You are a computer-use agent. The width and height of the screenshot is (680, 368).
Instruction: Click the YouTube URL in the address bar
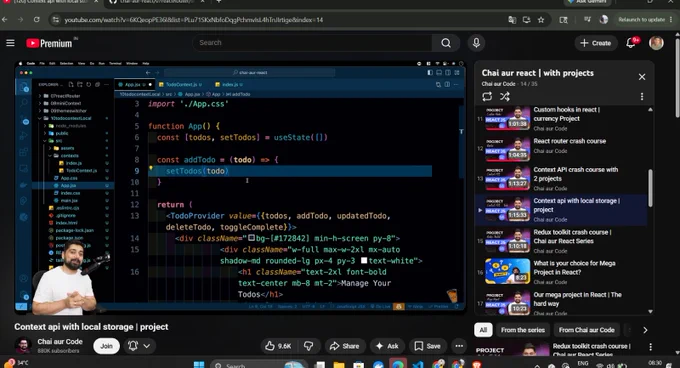(x=193, y=20)
